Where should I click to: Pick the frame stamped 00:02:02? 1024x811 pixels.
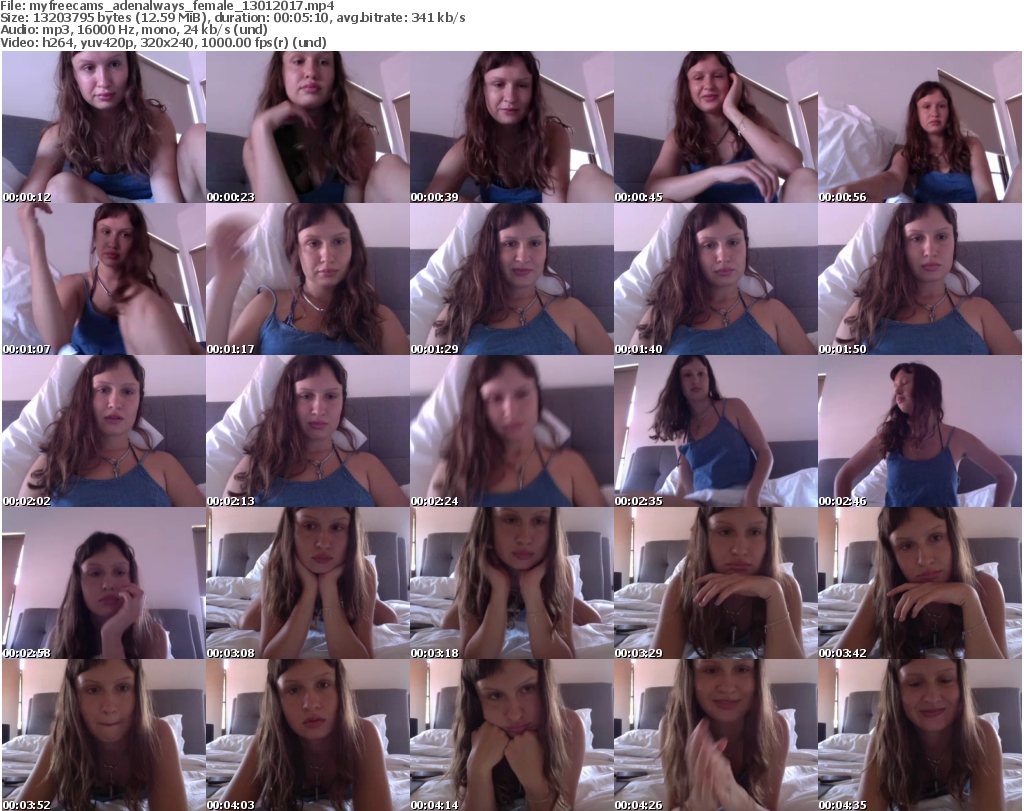pos(104,431)
